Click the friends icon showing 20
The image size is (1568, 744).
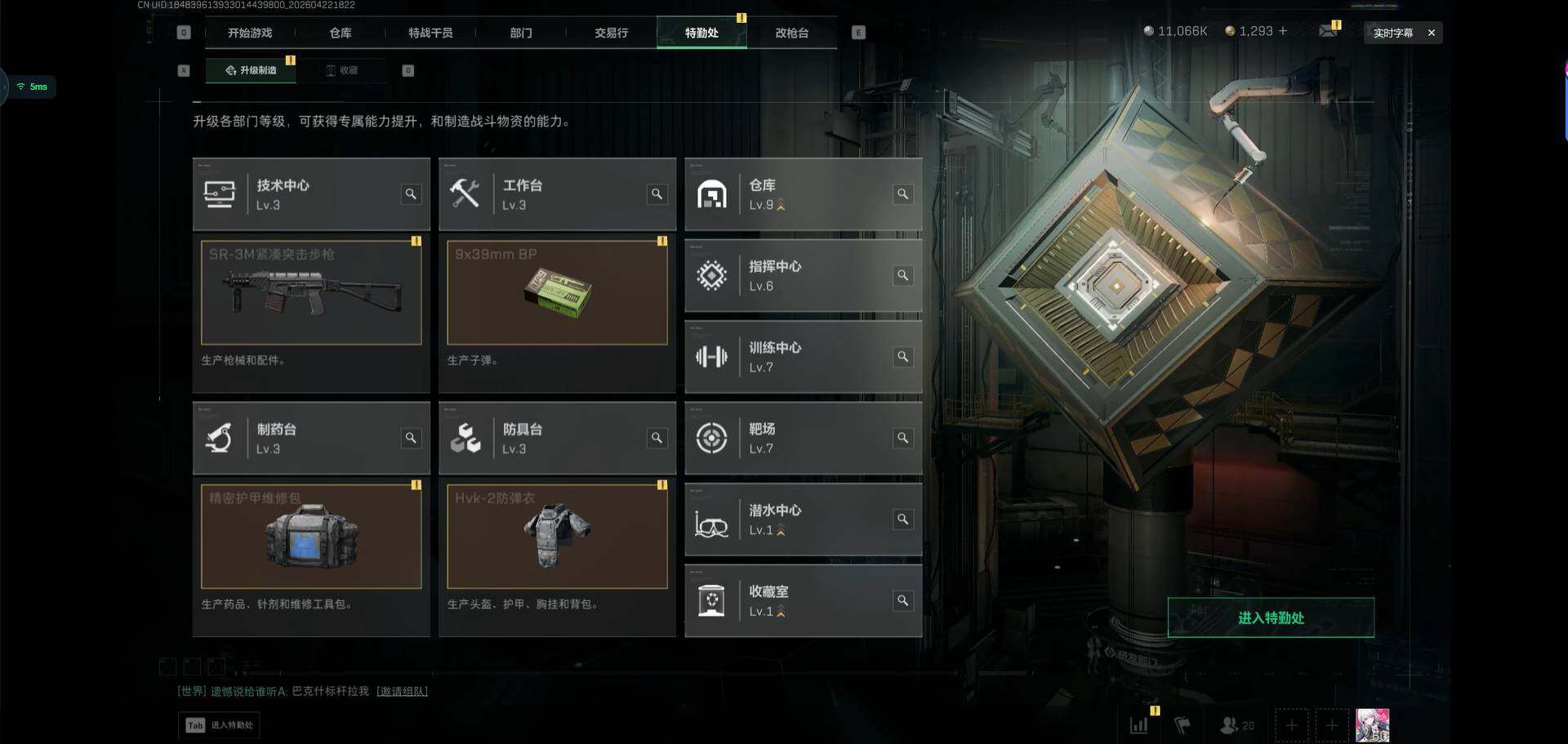[x=1236, y=725]
